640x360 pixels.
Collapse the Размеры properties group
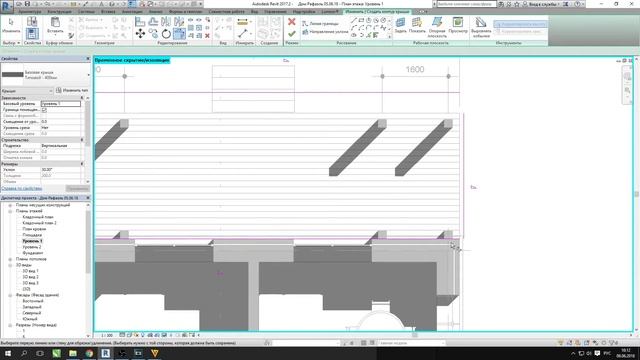pyautogui.click(x=82, y=164)
